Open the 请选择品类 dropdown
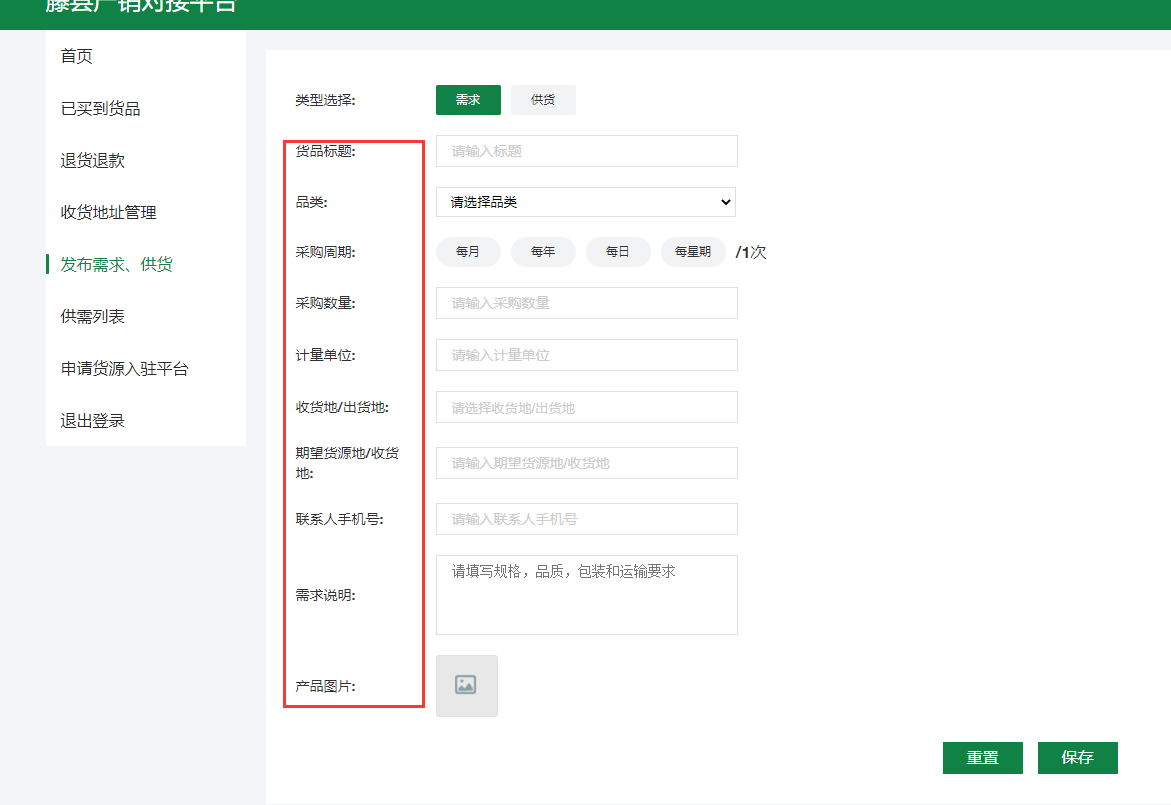Viewport: 1171px width, 805px height. pos(586,202)
